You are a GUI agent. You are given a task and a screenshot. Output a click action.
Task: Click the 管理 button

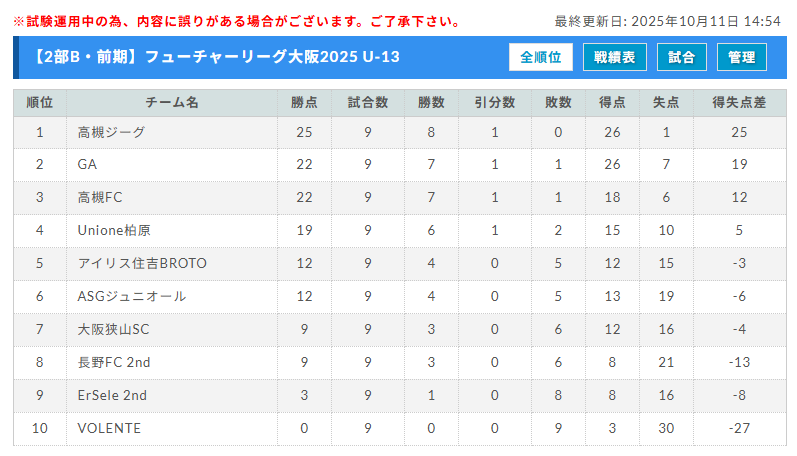click(x=741, y=58)
